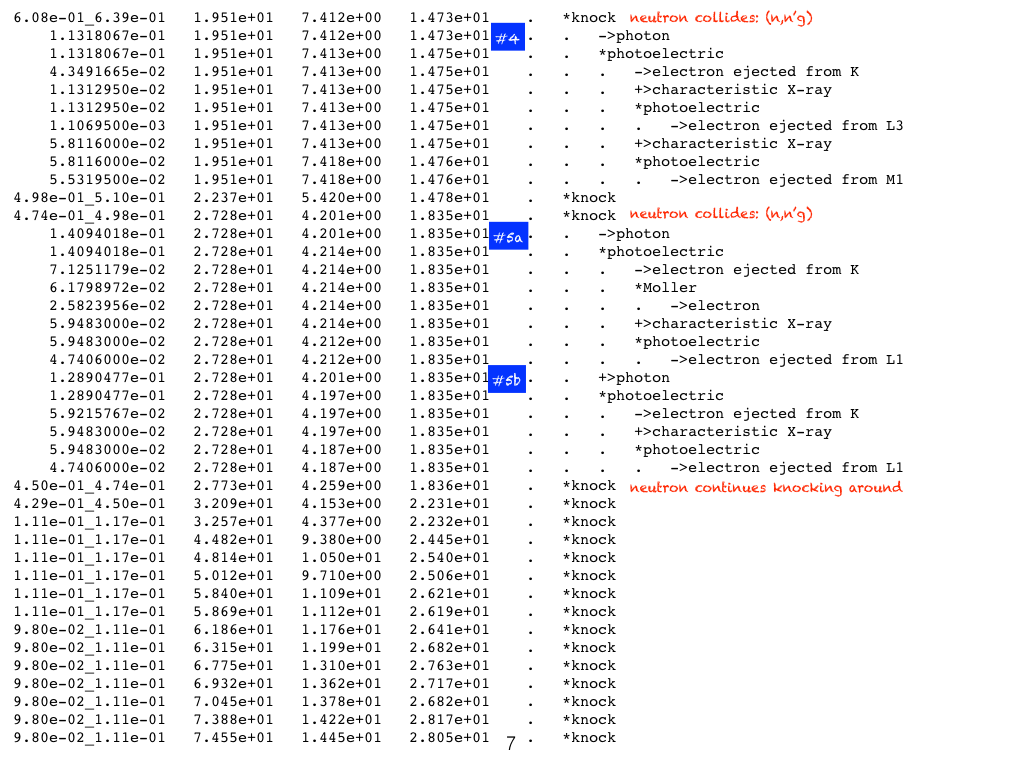The width and height of the screenshot is (1024, 768).
Task: Click the '->photon' entry beside #5a
Action: click(x=634, y=234)
